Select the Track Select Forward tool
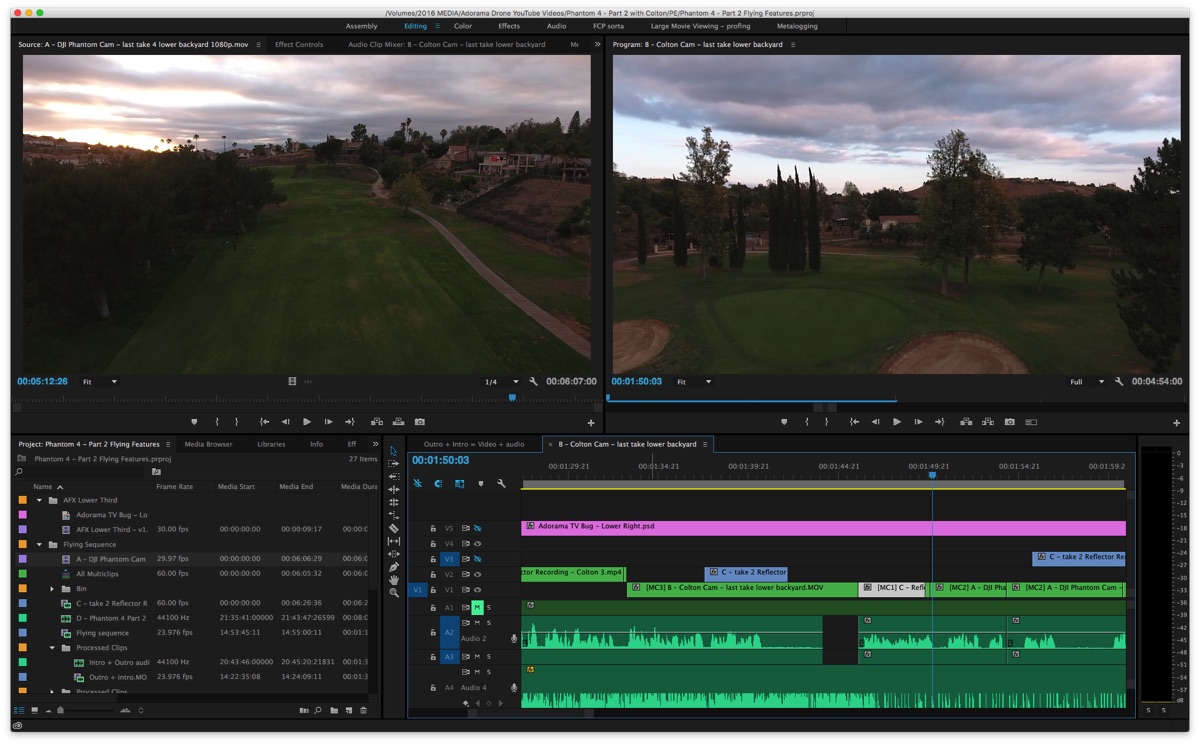 pyautogui.click(x=394, y=464)
